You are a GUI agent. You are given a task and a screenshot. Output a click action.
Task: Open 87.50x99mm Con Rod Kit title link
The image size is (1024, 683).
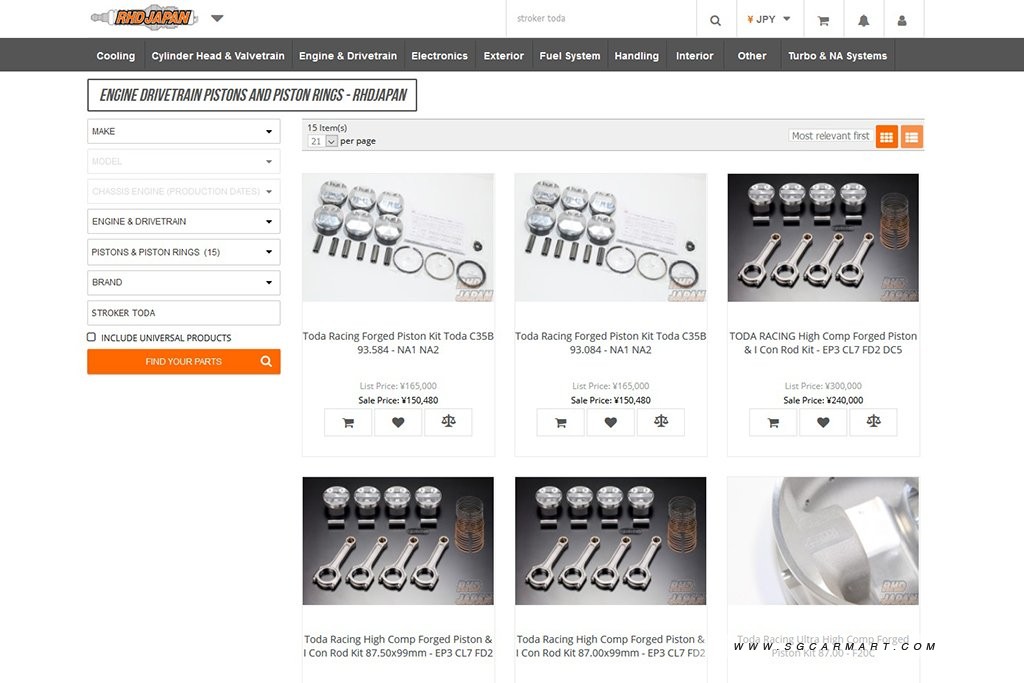[398, 646]
